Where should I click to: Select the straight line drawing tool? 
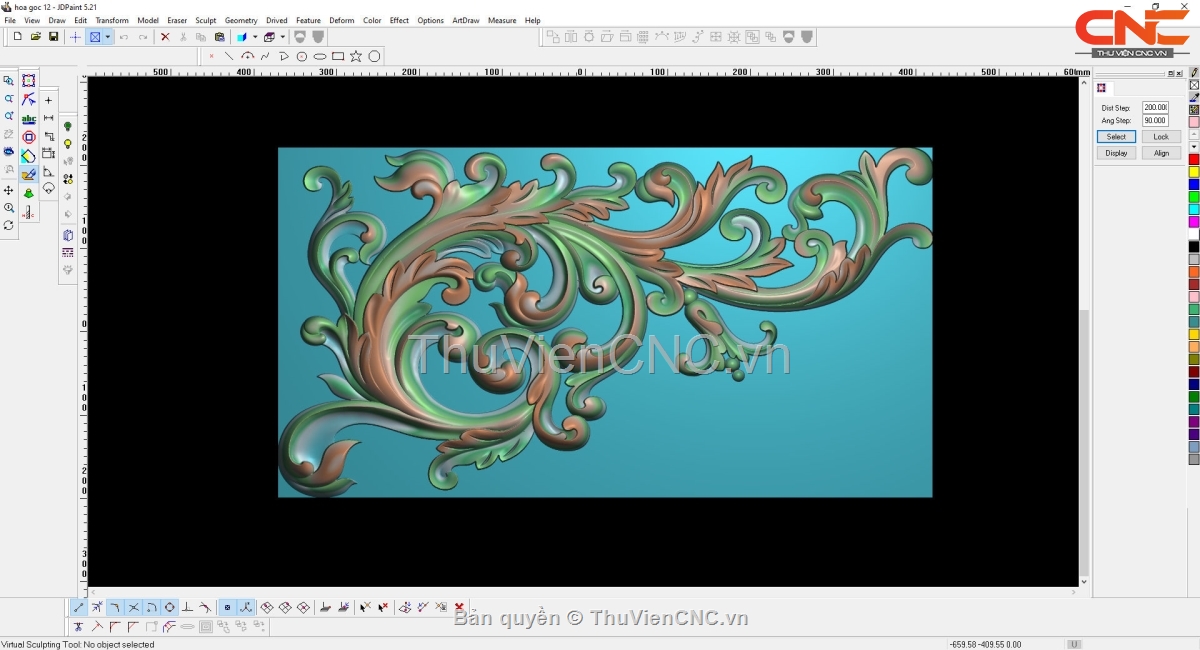[x=229, y=56]
